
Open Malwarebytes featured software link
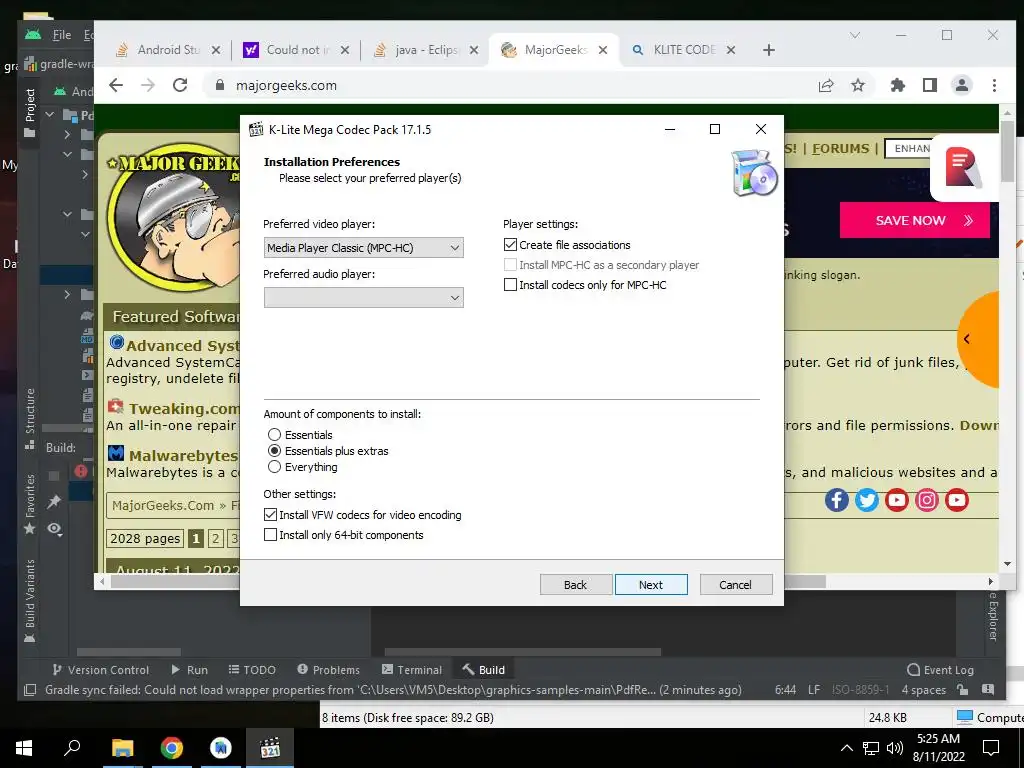[x=184, y=455]
